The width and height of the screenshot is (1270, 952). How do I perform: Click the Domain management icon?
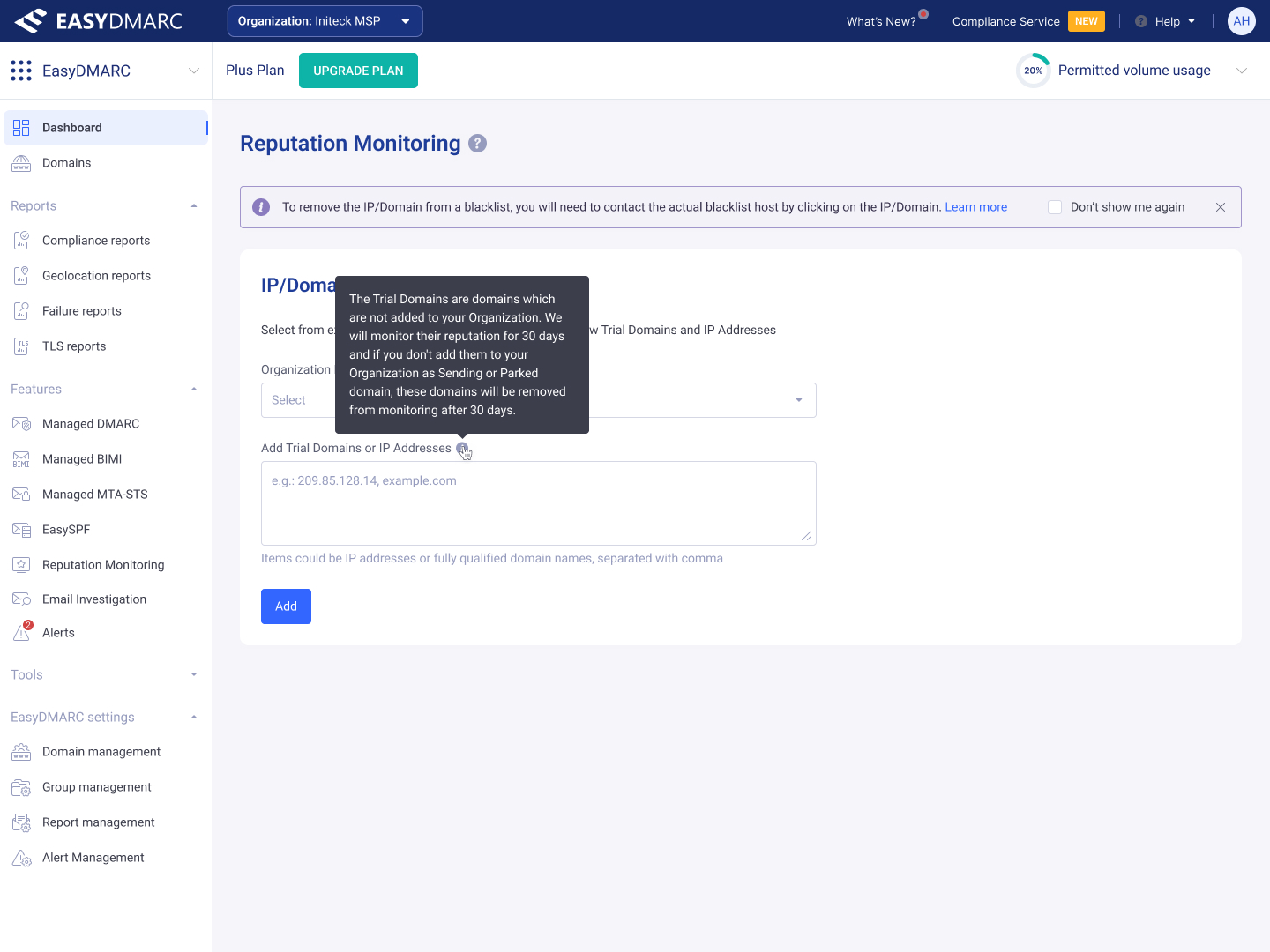21,752
